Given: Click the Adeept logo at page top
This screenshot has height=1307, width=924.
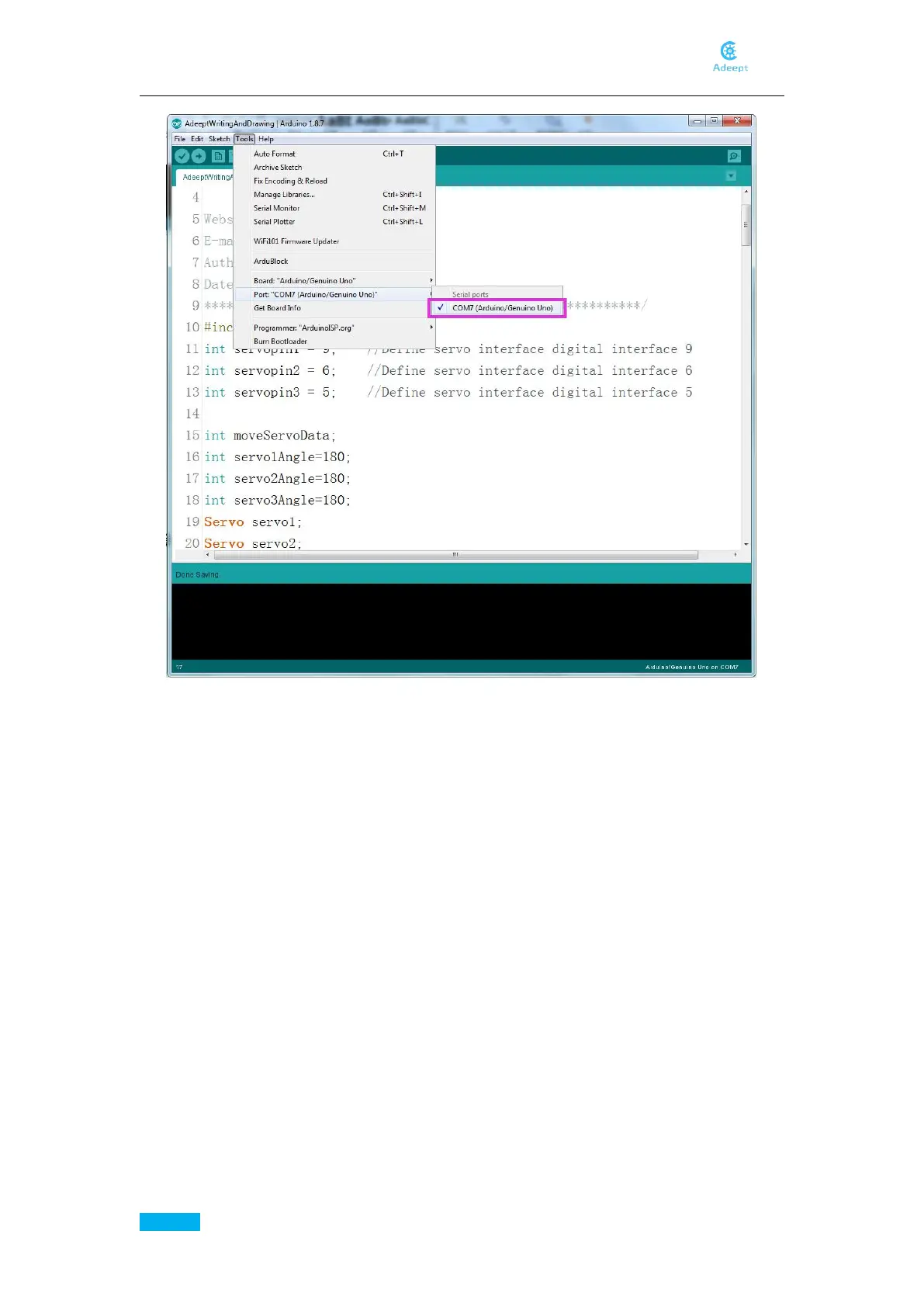Looking at the screenshot, I should point(730,57).
